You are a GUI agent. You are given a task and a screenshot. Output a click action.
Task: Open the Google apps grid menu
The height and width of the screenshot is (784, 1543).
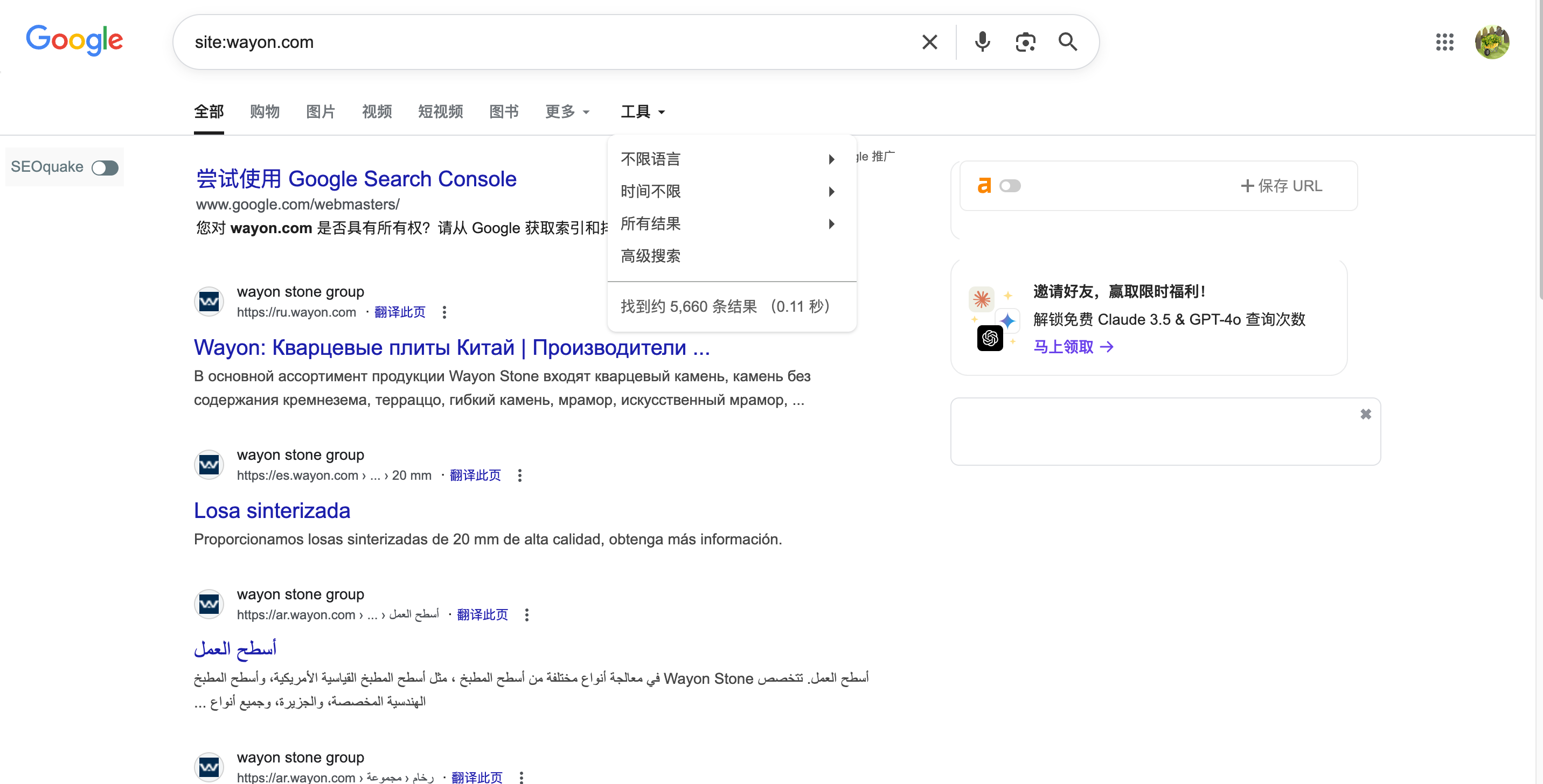(x=1445, y=42)
